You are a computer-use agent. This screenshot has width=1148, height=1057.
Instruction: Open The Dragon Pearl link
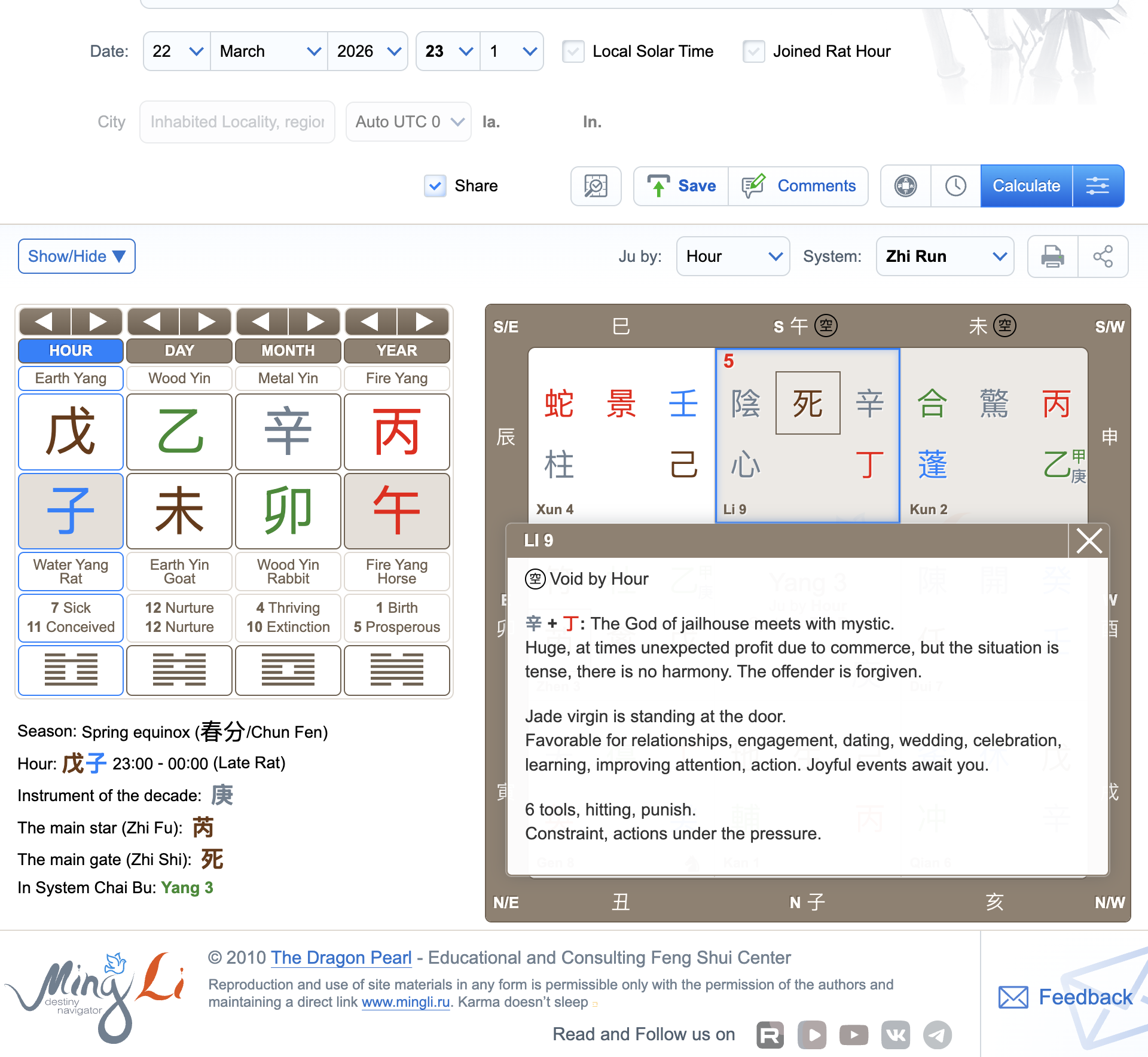pos(341,957)
